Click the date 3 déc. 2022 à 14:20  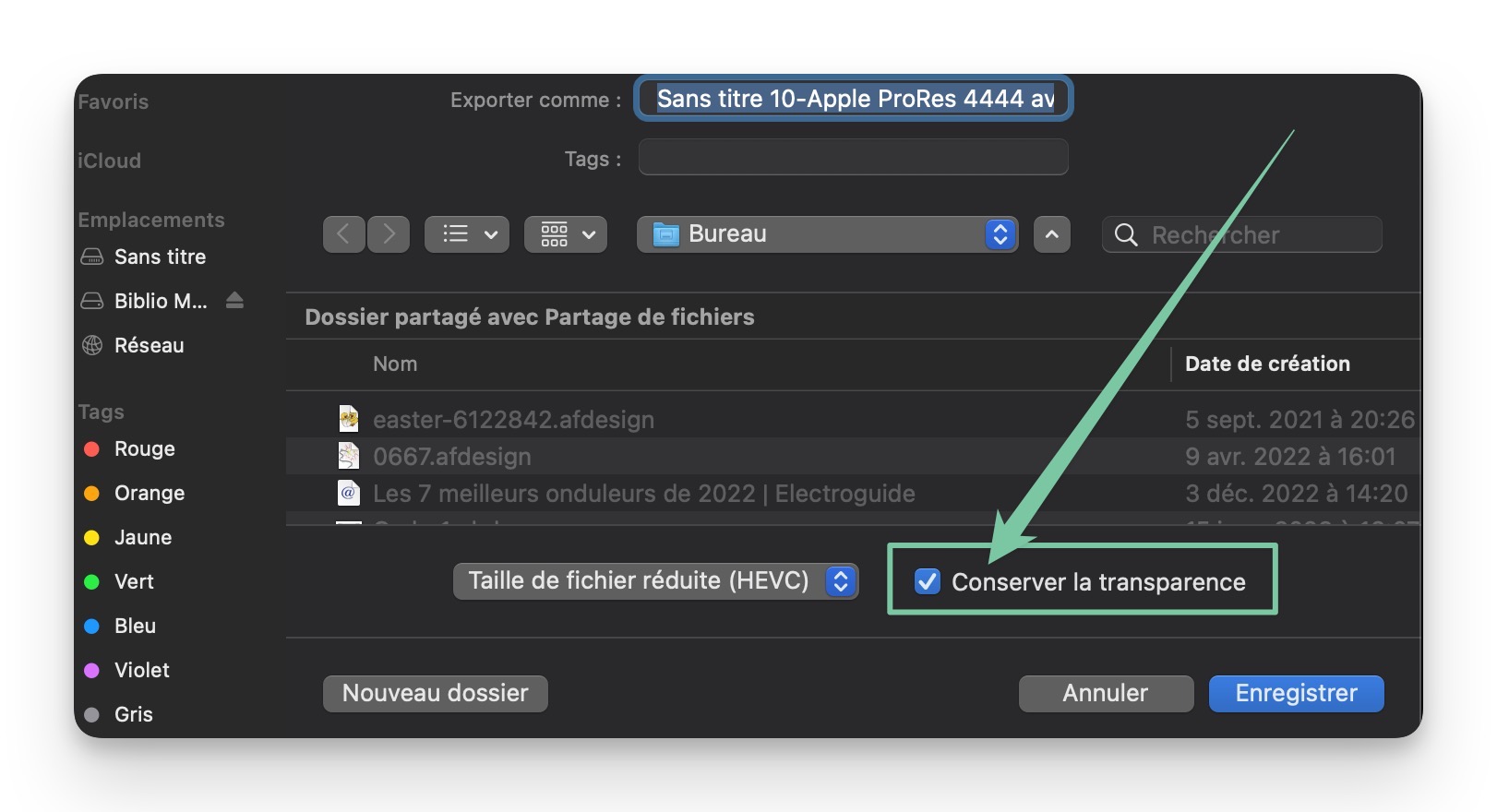(1297, 494)
